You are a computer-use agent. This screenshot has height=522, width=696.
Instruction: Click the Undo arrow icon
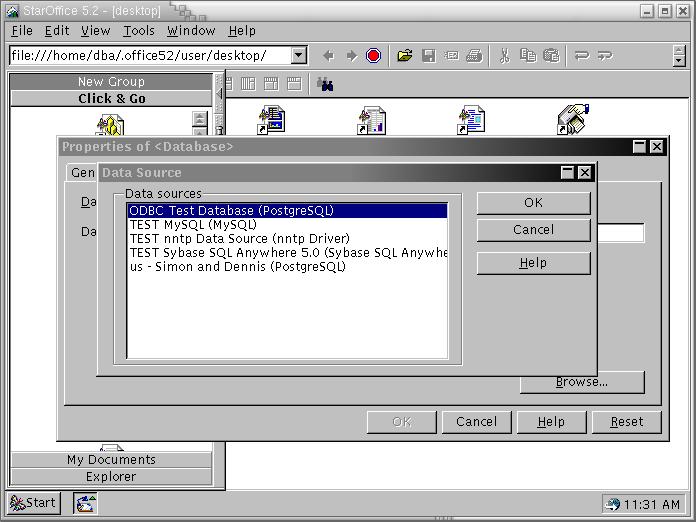(x=581, y=56)
